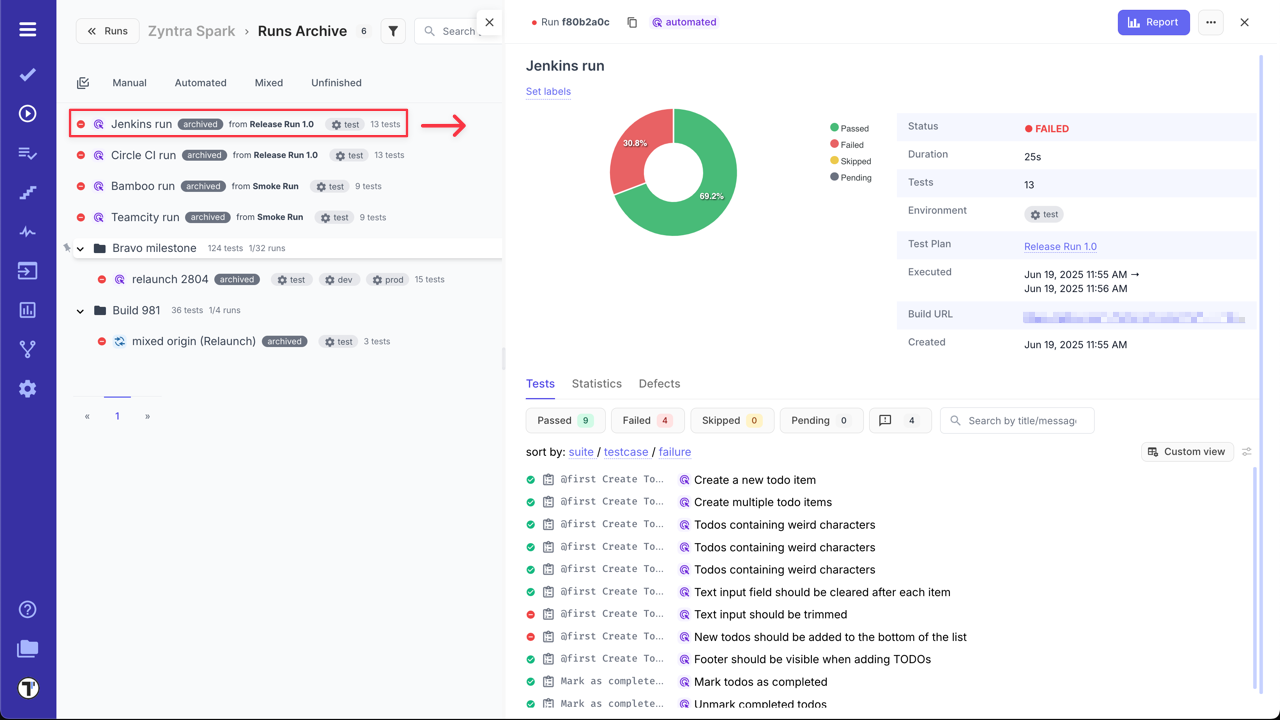The height and width of the screenshot is (720, 1280).
Task: Toggle the Passed tests filter
Action: point(565,420)
